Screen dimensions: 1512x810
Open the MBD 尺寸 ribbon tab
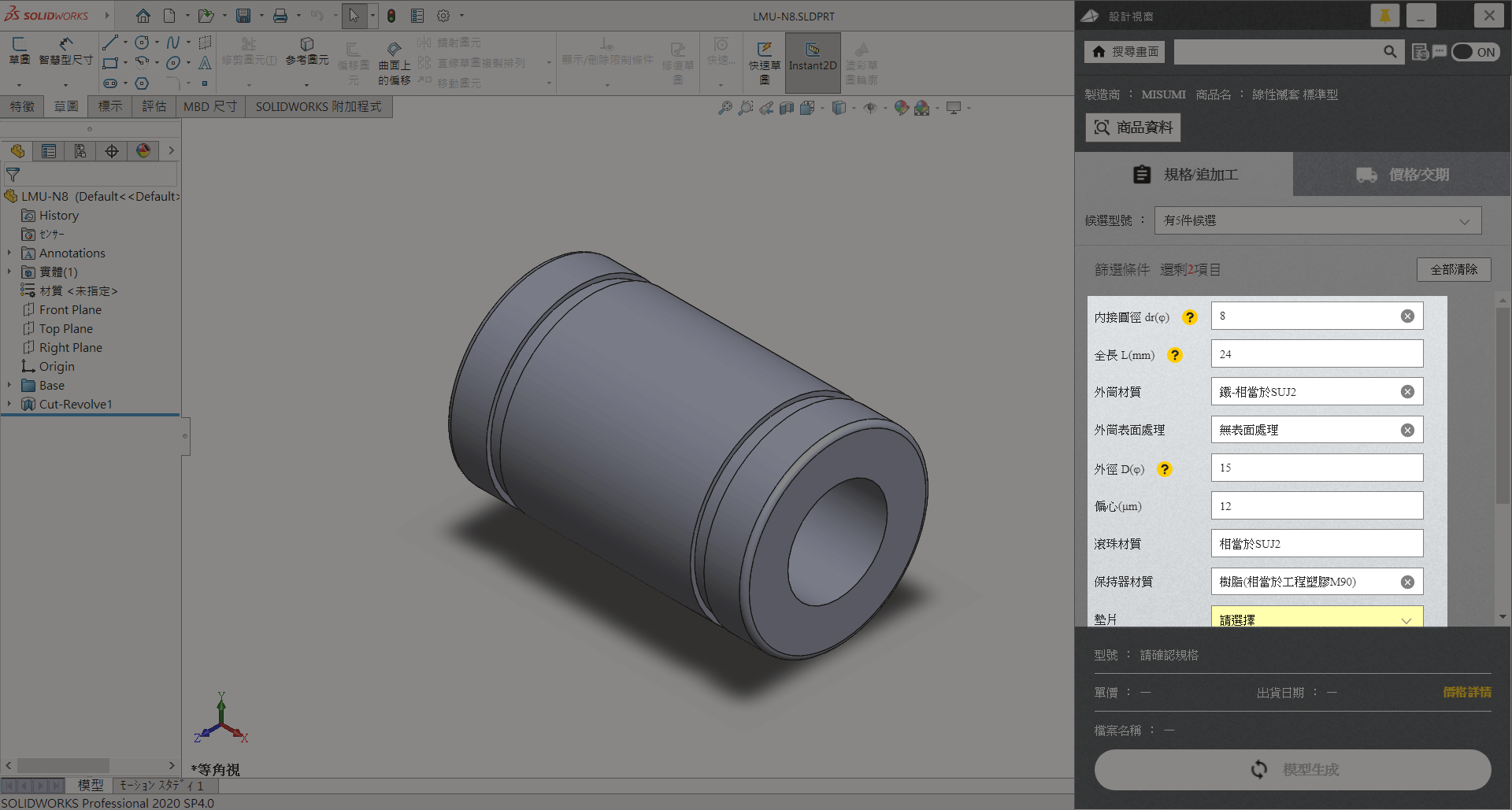point(209,106)
